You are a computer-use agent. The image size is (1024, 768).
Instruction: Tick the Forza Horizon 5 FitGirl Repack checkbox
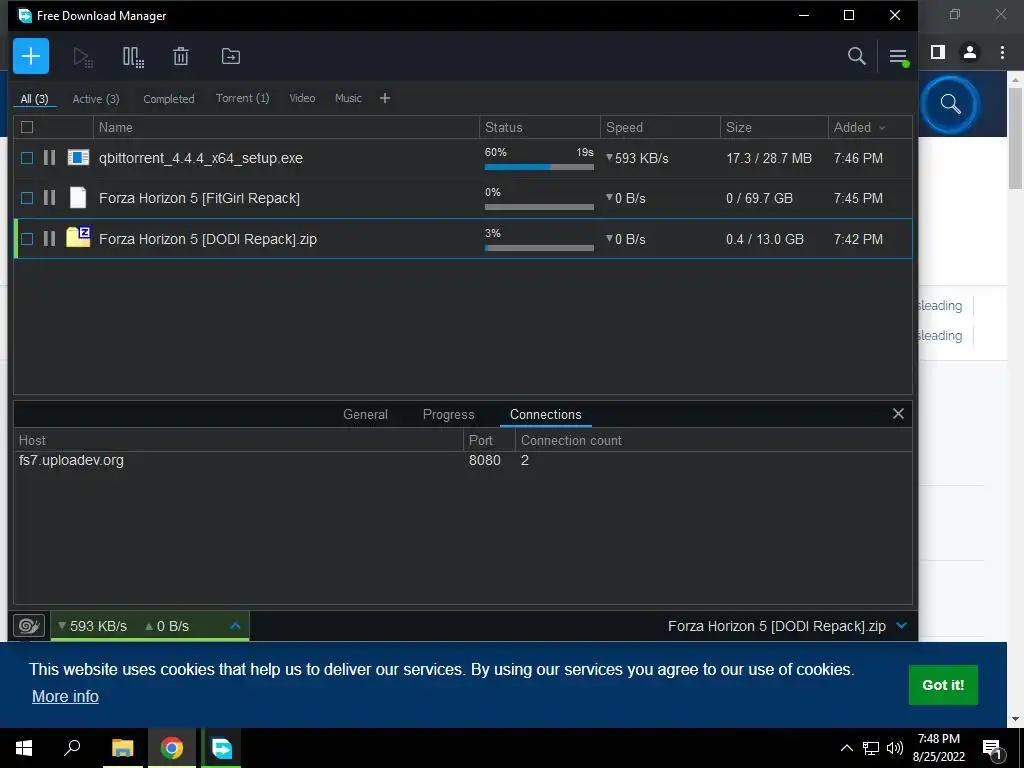click(x=27, y=198)
